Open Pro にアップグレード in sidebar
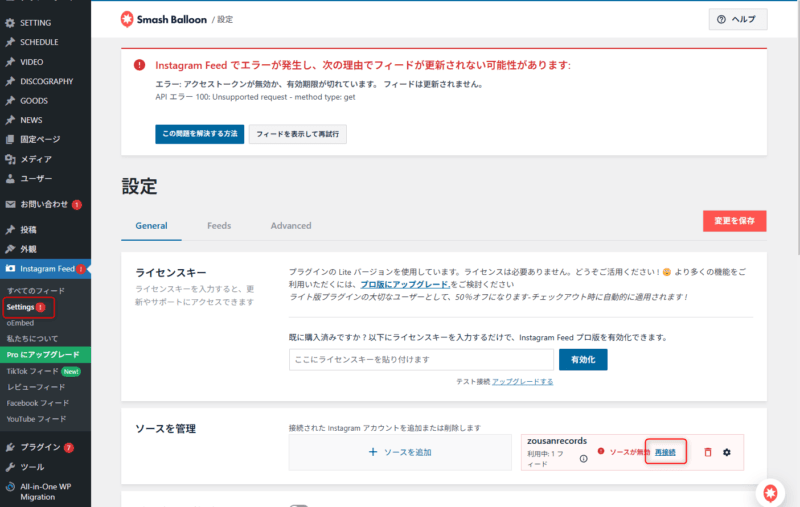Image resolution: width=800 pixels, height=507 pixels. tap(43, 355)
